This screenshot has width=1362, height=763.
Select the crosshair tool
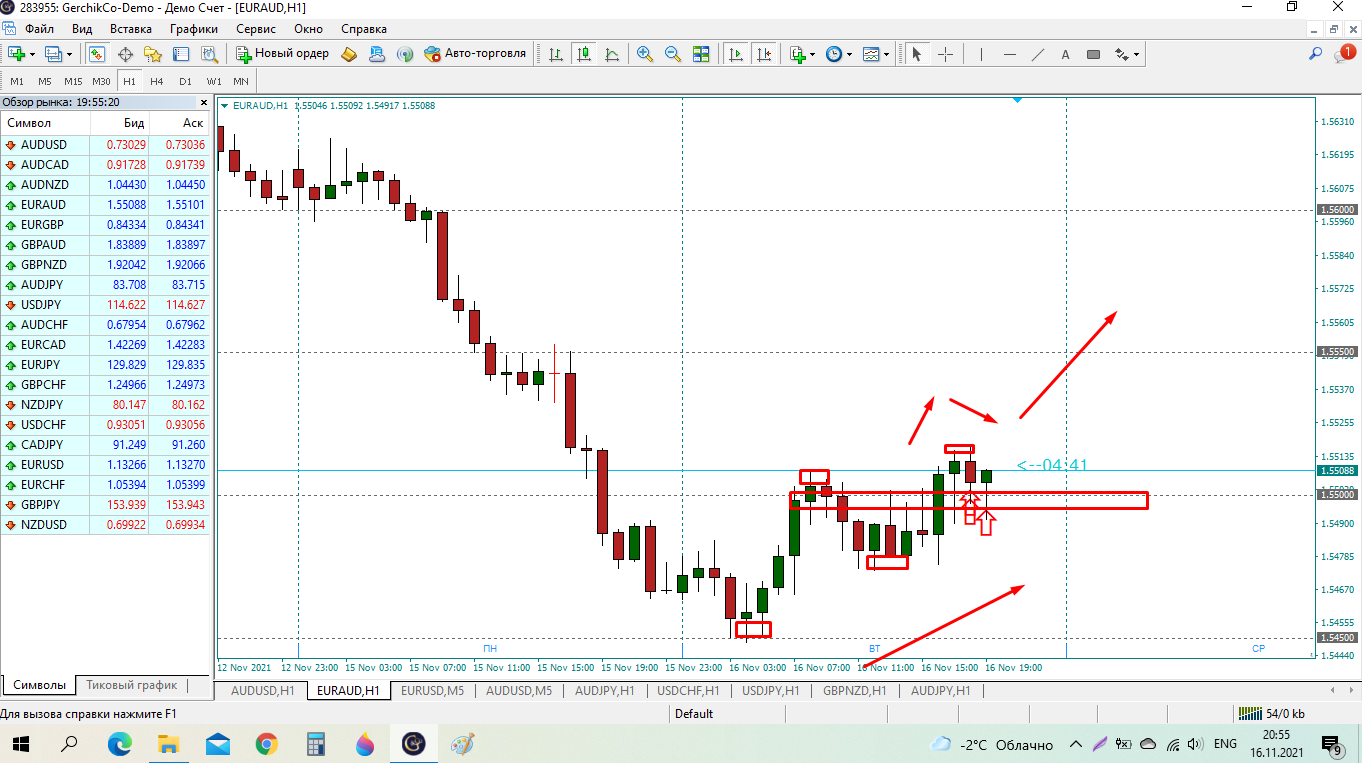pos(945,53)
